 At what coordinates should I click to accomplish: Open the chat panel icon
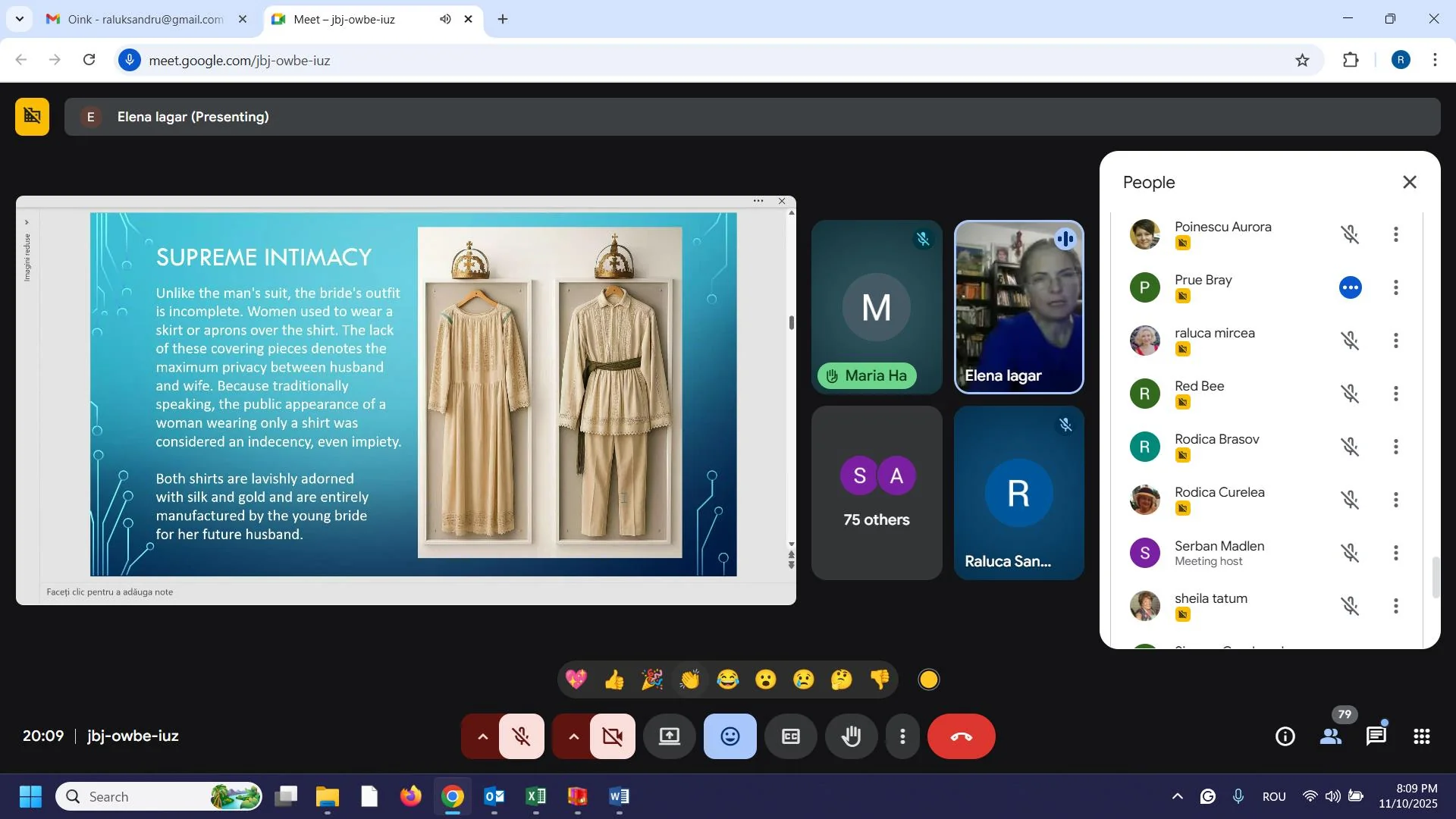1376,736
